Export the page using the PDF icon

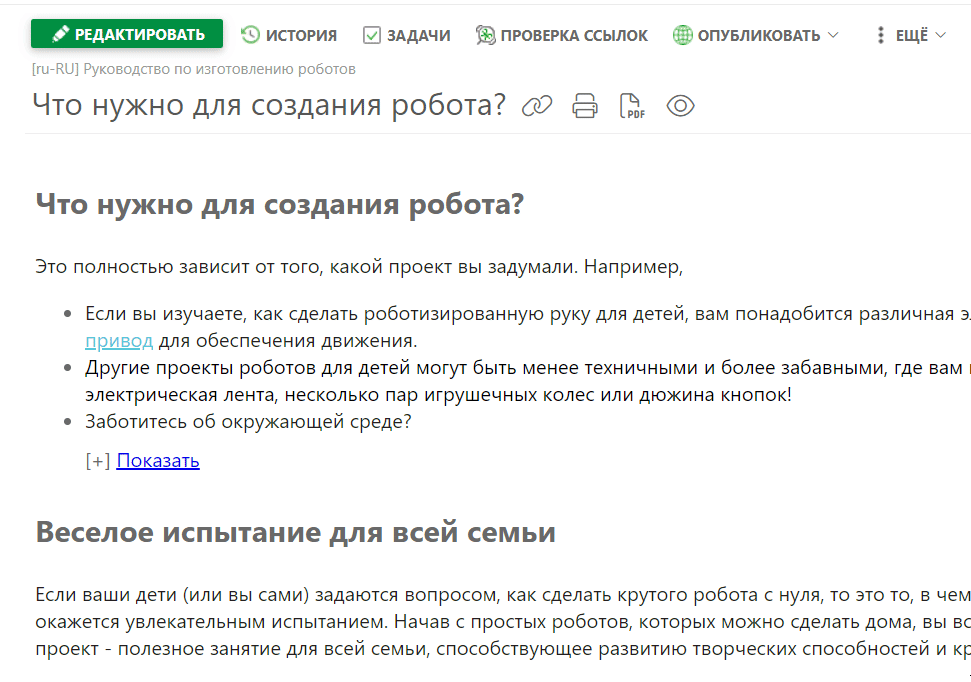point(630,105)
